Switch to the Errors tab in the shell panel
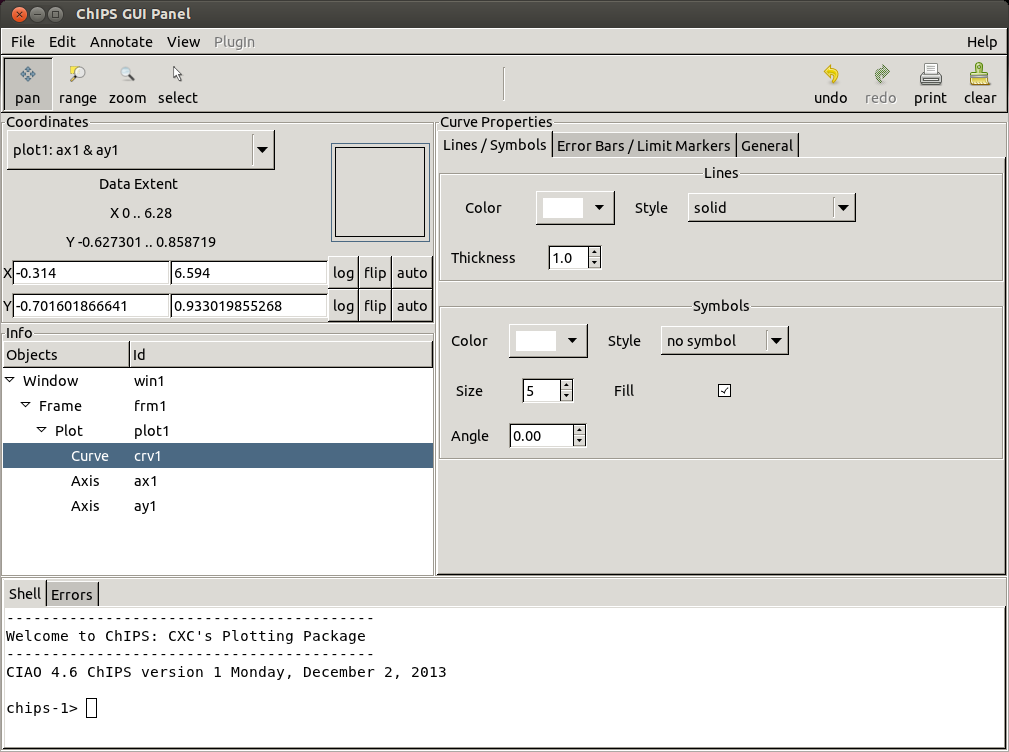 (x=71, y=594)
